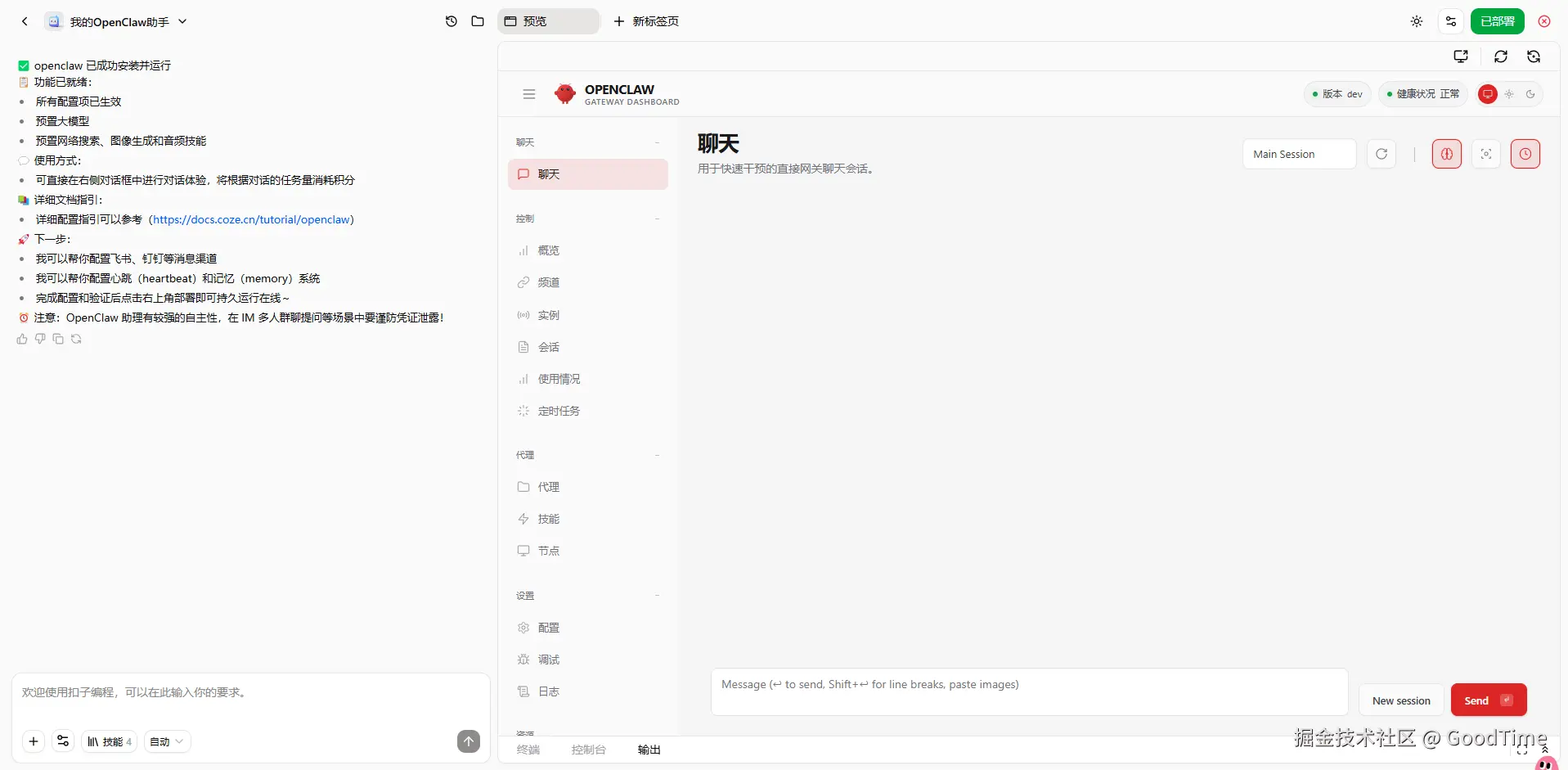Open 使用情况 in the sidebar

pyautogui.click(x=588, y=379)
